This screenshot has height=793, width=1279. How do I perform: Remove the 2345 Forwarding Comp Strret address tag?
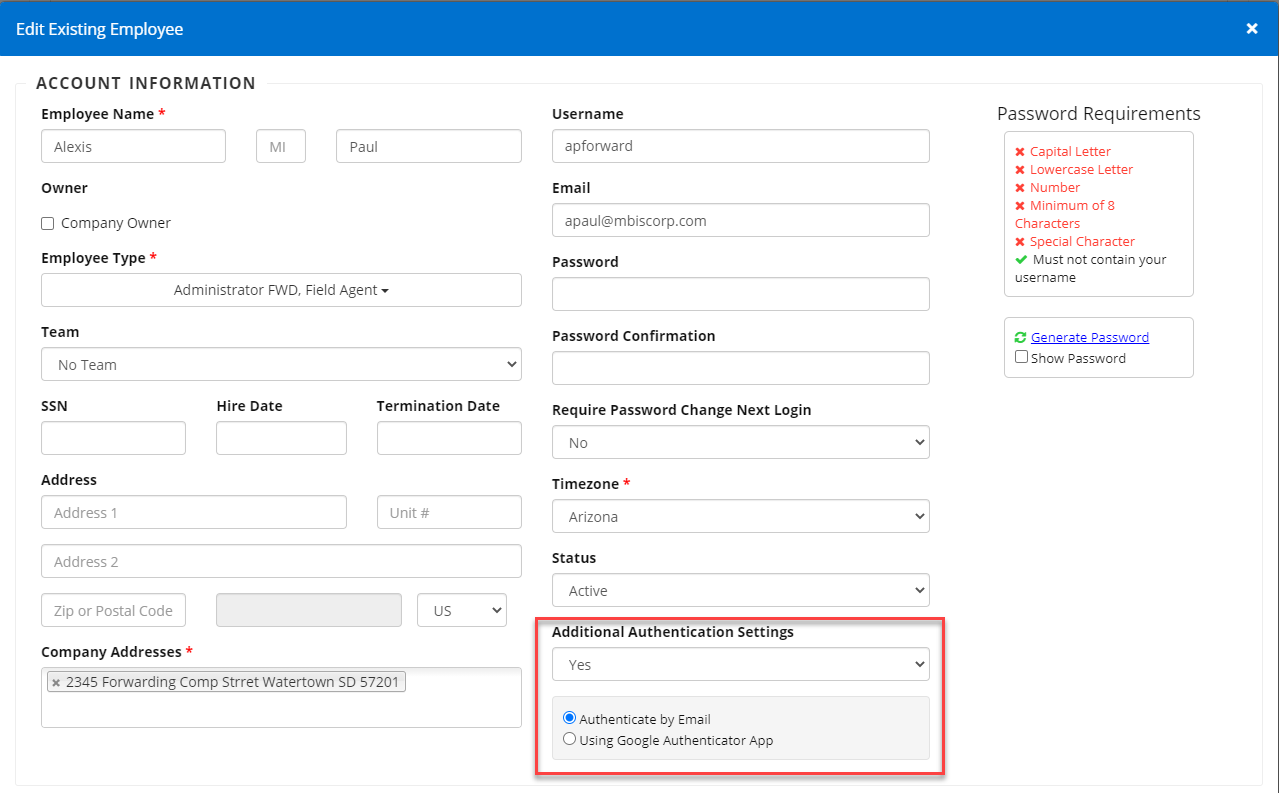coord(56,683)
